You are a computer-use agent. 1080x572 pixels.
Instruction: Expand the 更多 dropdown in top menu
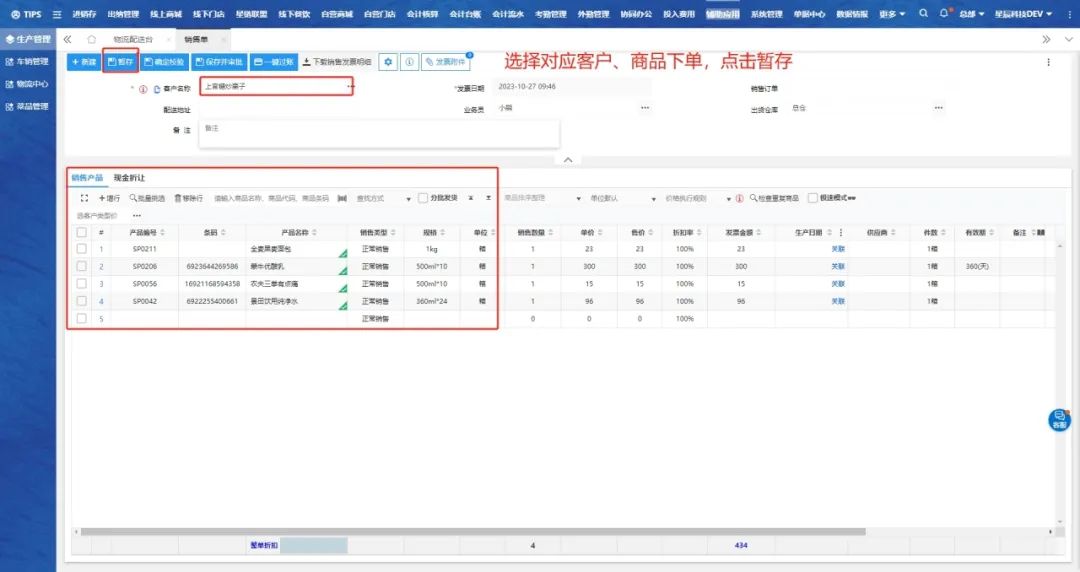click(892, 14)
